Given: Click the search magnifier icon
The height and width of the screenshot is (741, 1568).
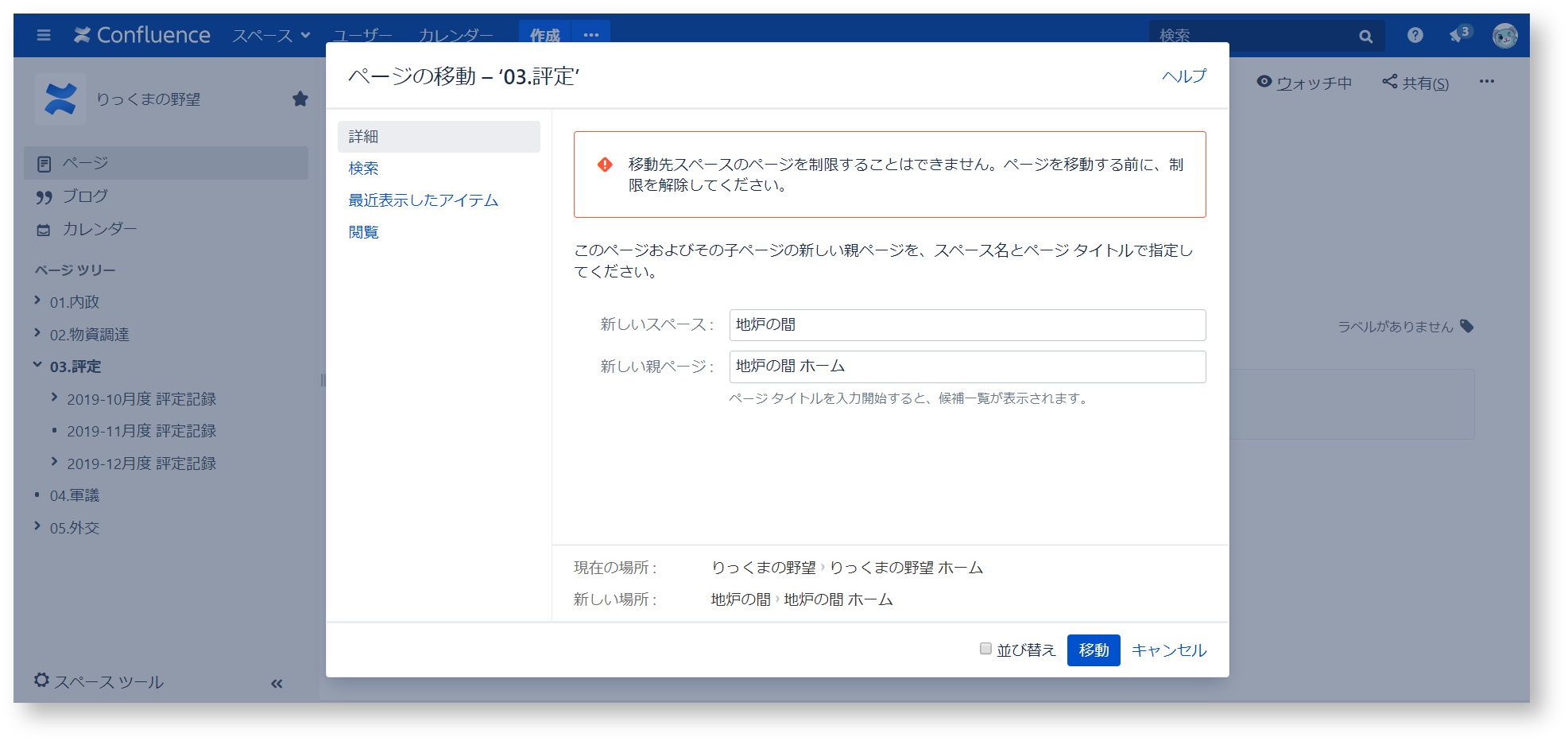Looking at the screenshot, I should [1365, 36].
